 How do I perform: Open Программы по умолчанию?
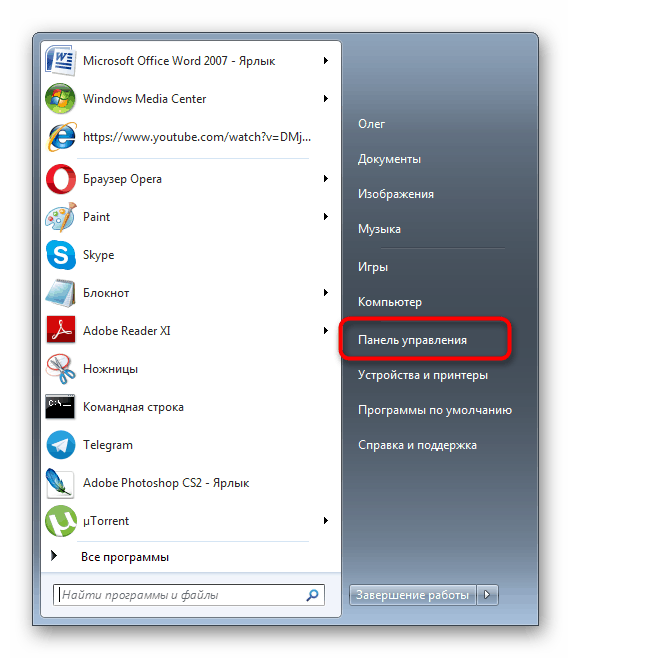point(435,410)
